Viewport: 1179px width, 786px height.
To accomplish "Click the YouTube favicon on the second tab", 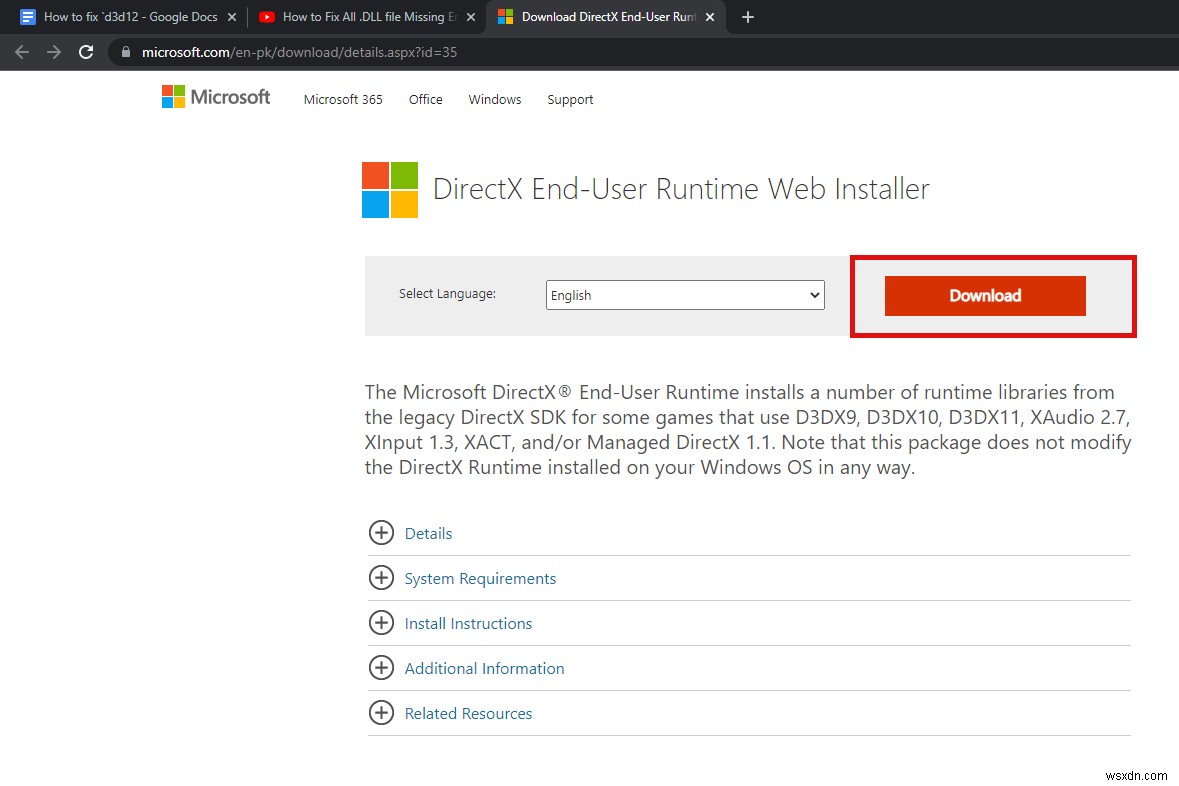I will click(267, 17).
